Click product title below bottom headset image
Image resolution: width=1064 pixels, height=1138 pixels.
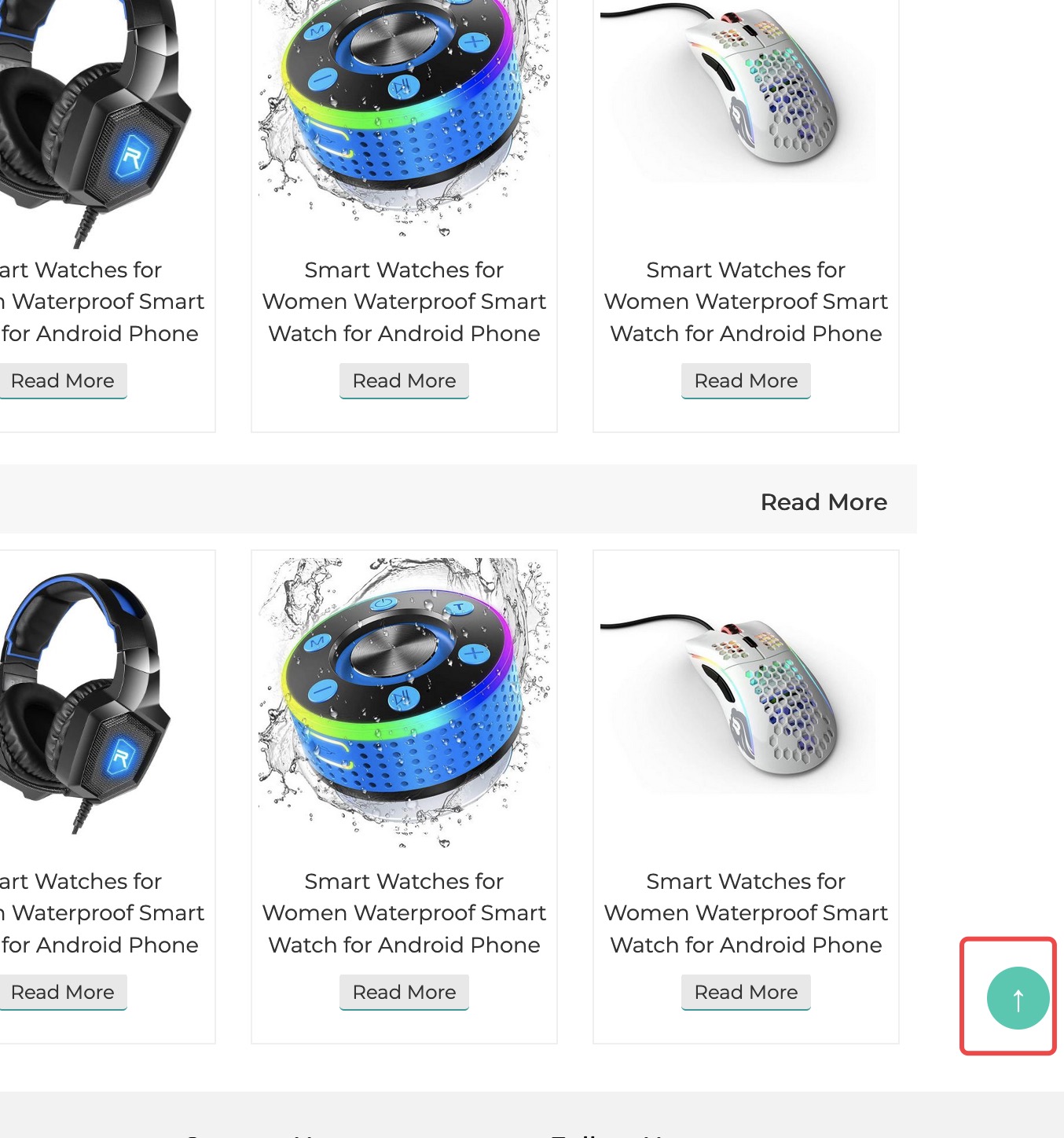tap(102, 913)
